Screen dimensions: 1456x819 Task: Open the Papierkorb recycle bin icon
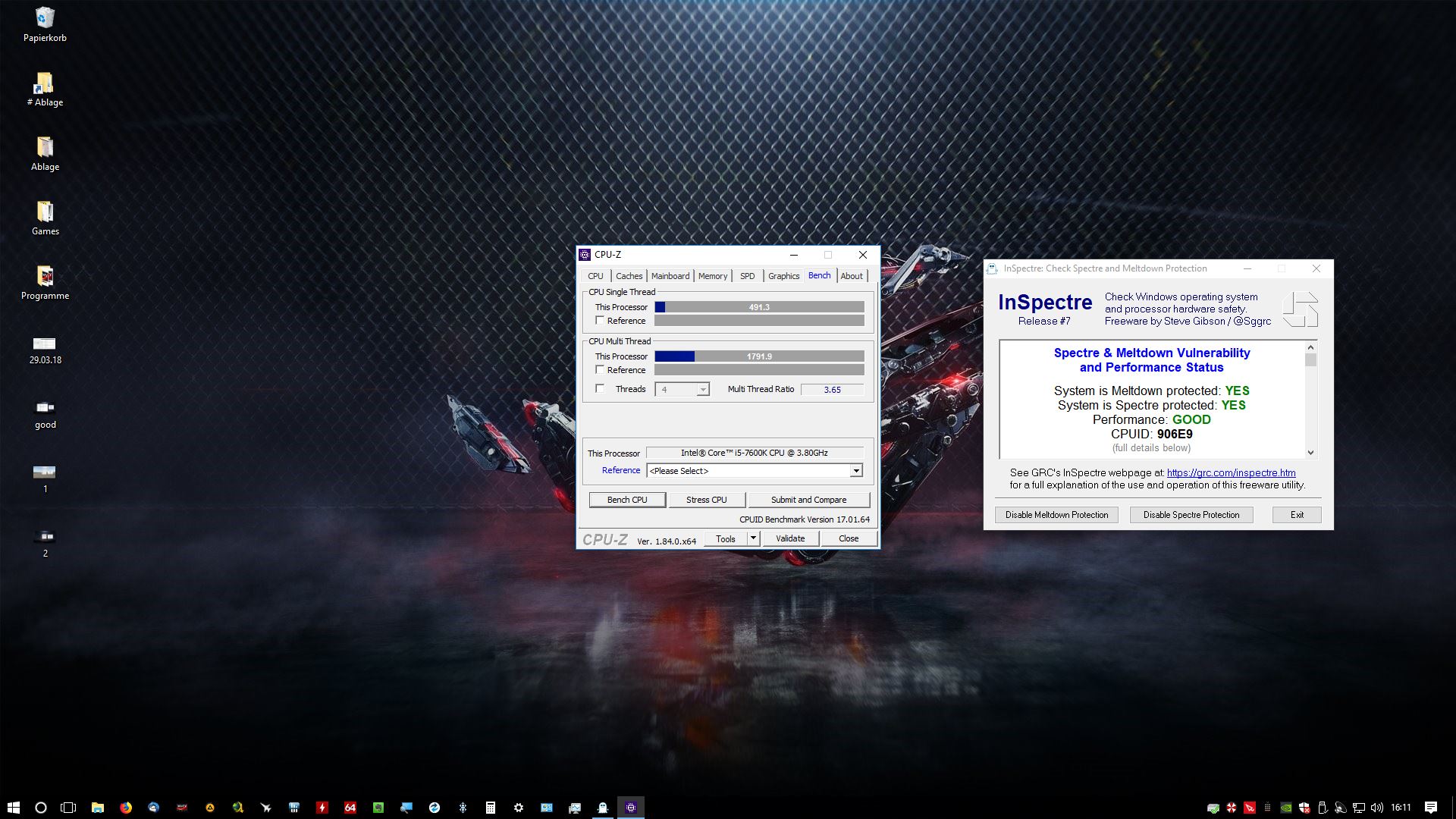click(45, 18)
